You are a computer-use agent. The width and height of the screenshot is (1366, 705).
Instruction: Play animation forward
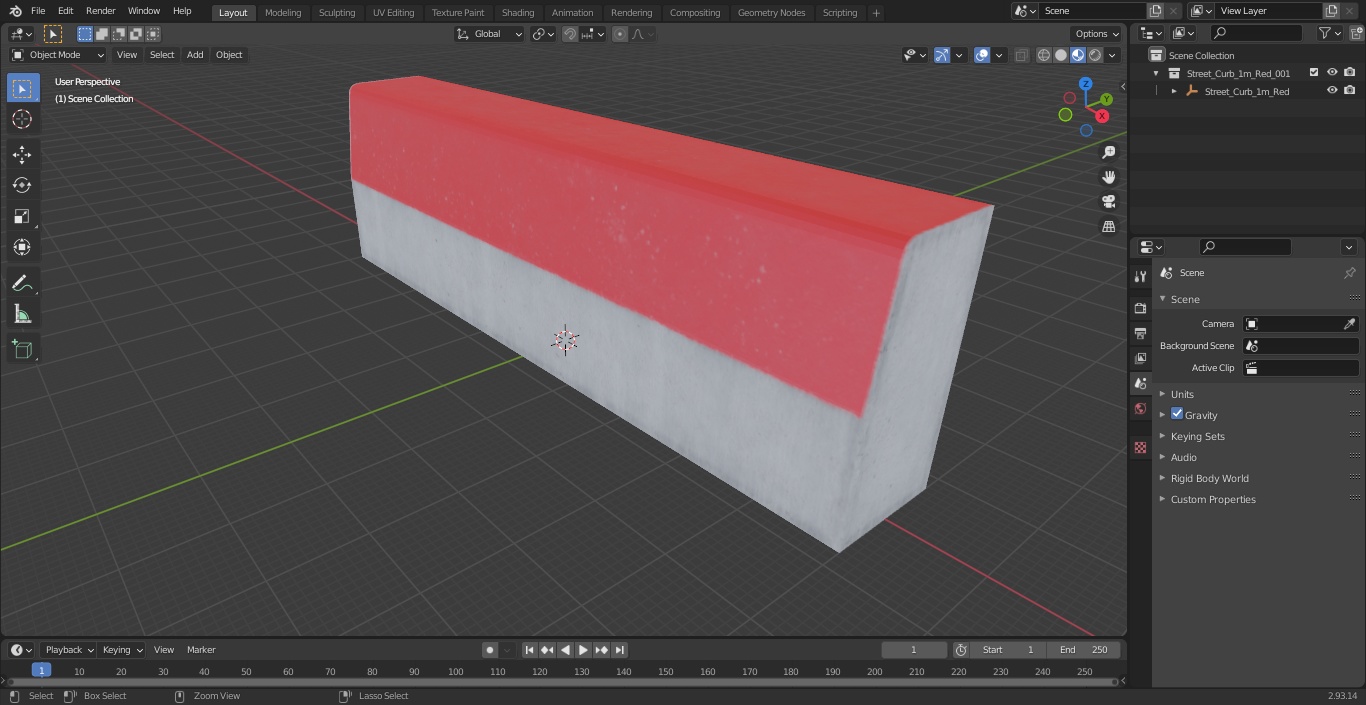click(x=583, y=650)
